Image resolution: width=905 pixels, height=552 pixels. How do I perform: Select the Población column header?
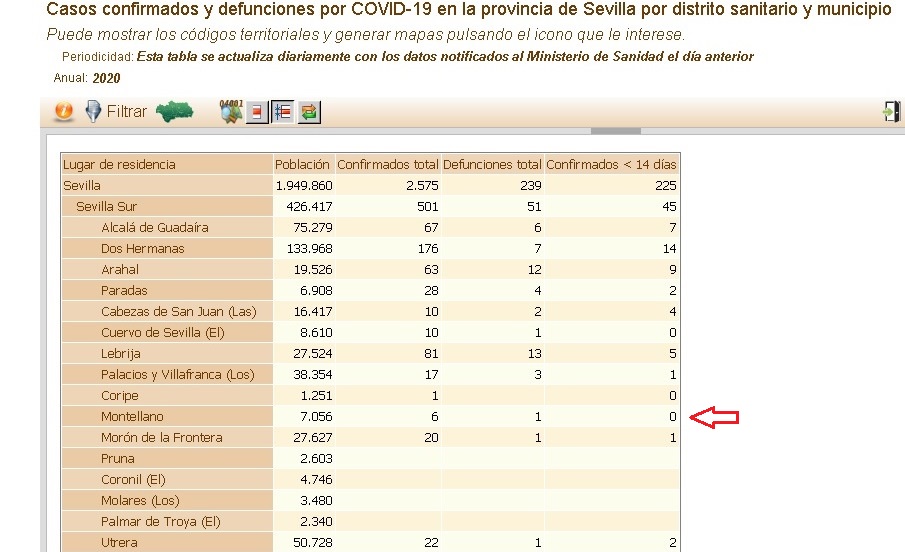pyautogui.click(x=303, y=164)
